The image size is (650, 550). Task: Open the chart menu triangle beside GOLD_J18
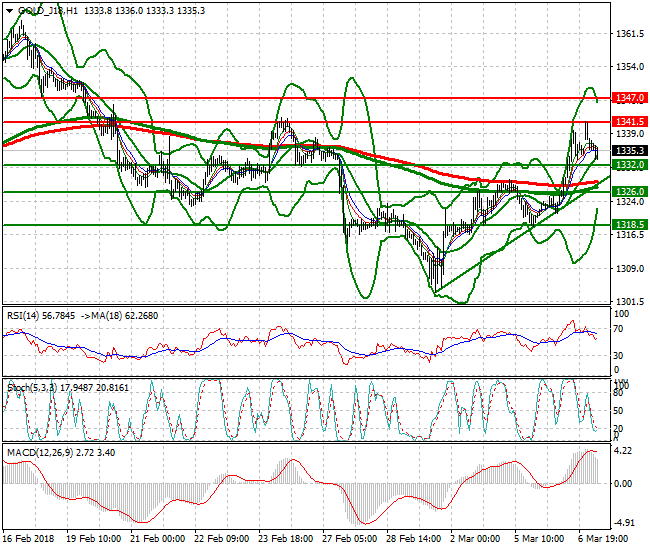(10, 11)
